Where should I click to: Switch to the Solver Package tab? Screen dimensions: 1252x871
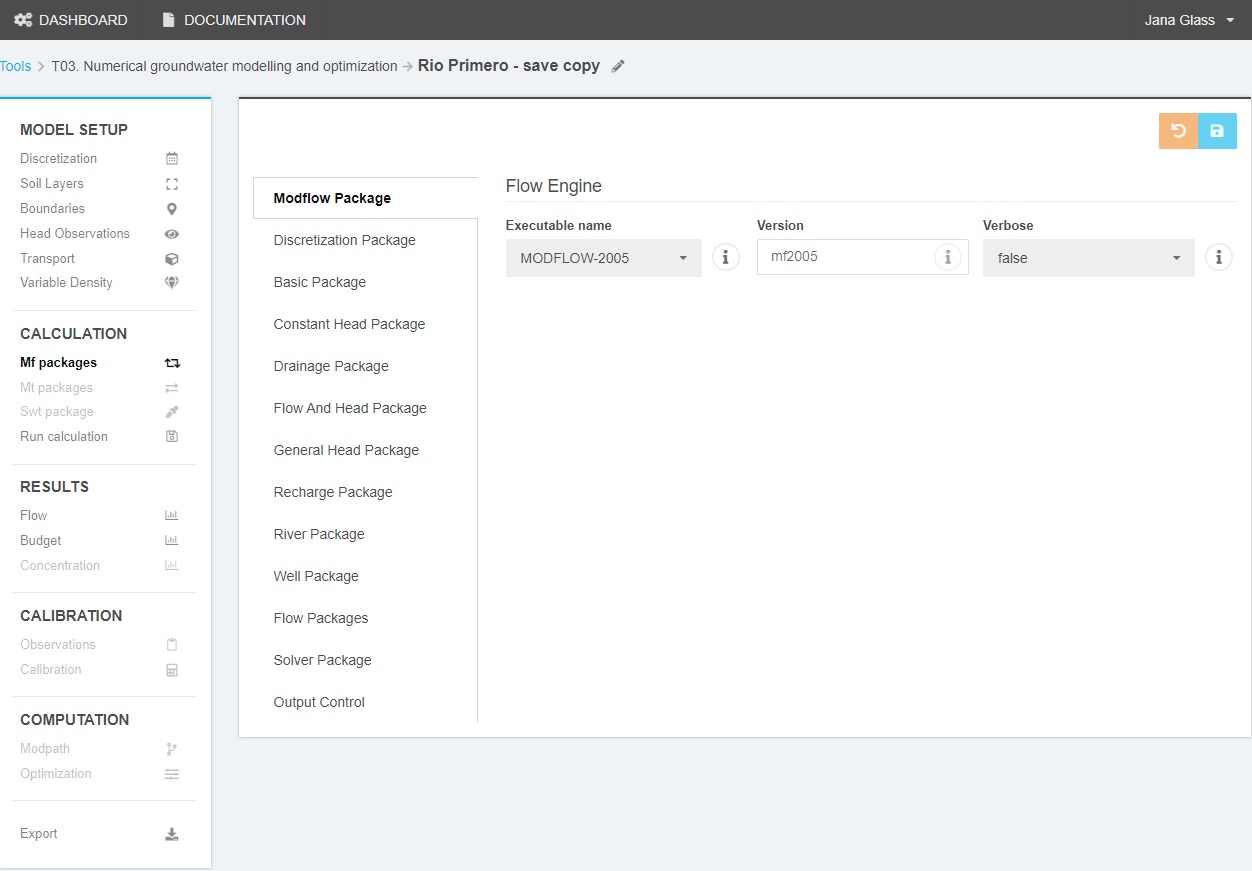(322, 660)
